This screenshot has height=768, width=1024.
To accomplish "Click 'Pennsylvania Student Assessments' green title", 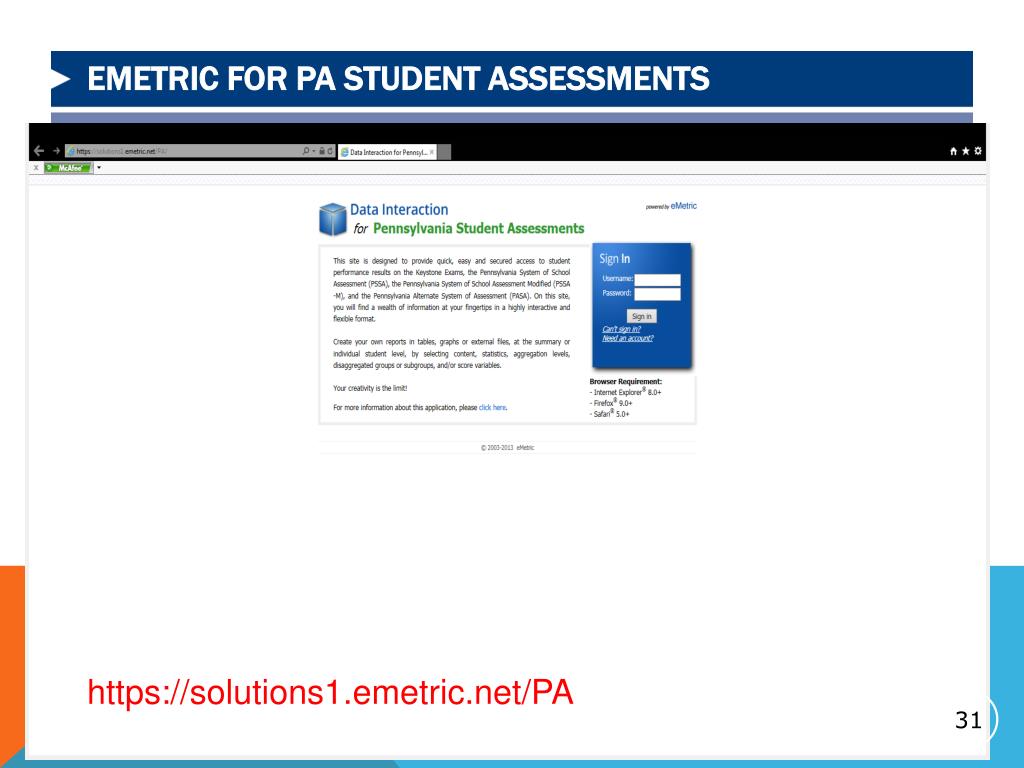I will [479, 229].
